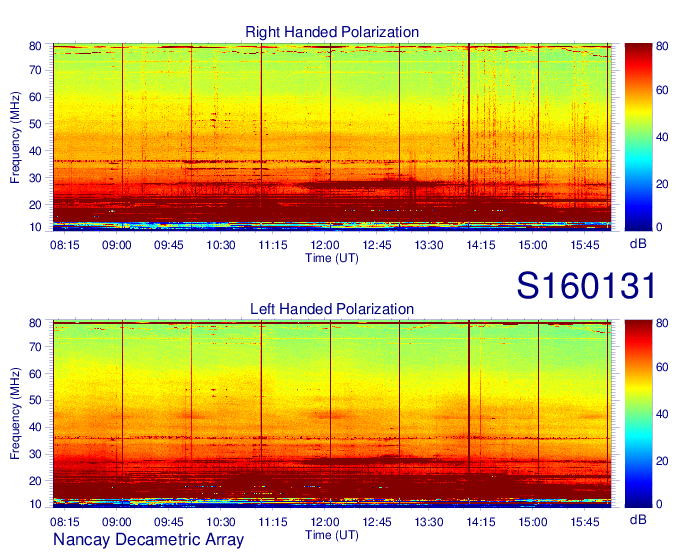Viewport: 680px width, 552px height.
Task: Click the 20 dB tick on upper color bar
Action: tap(662, 184)
